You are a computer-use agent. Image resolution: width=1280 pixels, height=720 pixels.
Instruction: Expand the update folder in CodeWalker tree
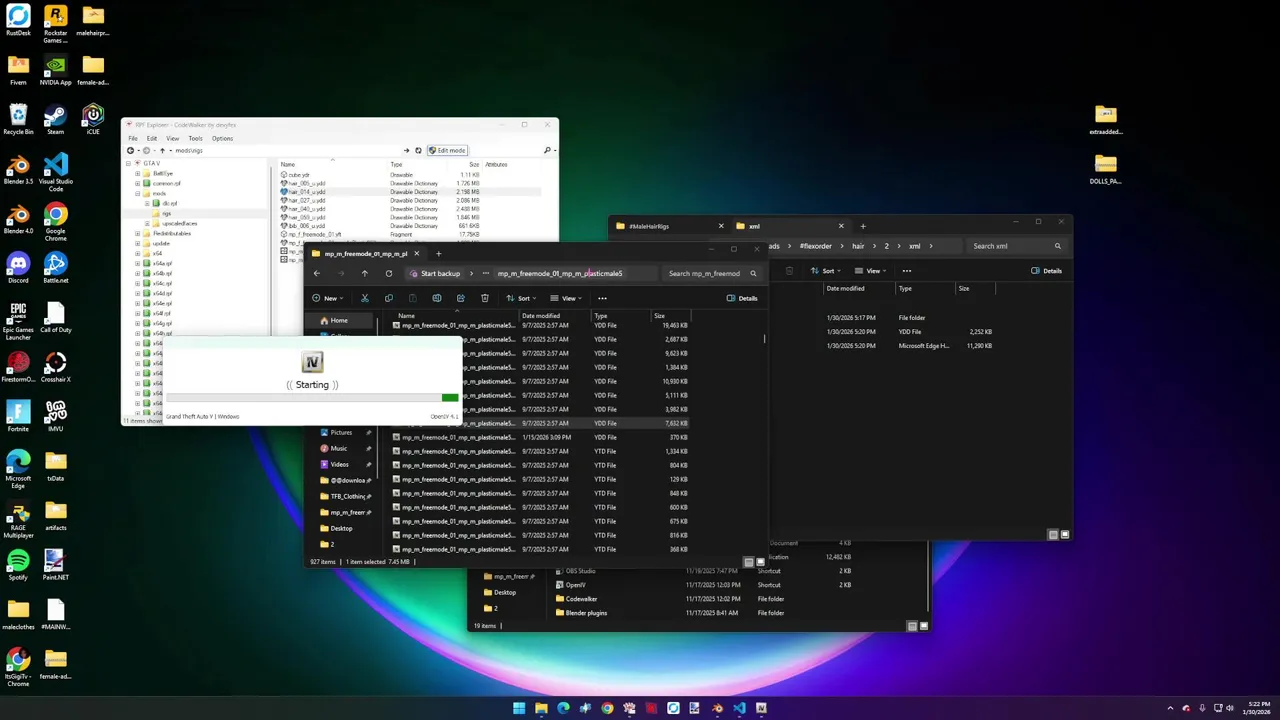(x=137, y=243)
